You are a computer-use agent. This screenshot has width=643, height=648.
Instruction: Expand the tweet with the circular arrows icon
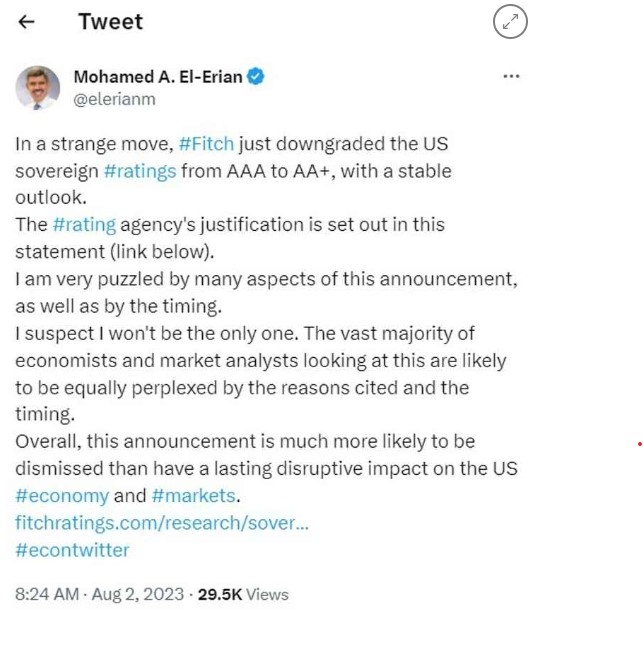(x=510, y=21)
